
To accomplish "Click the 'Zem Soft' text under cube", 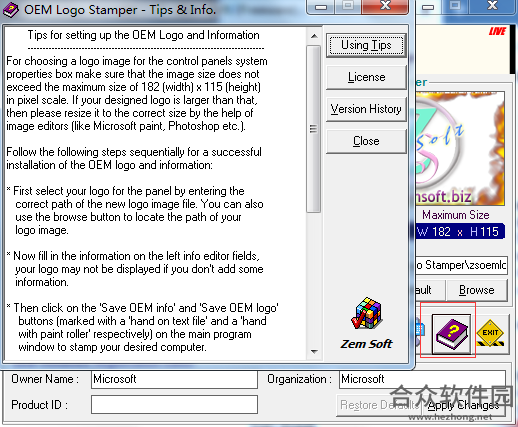I will click(x=366, y=344).
